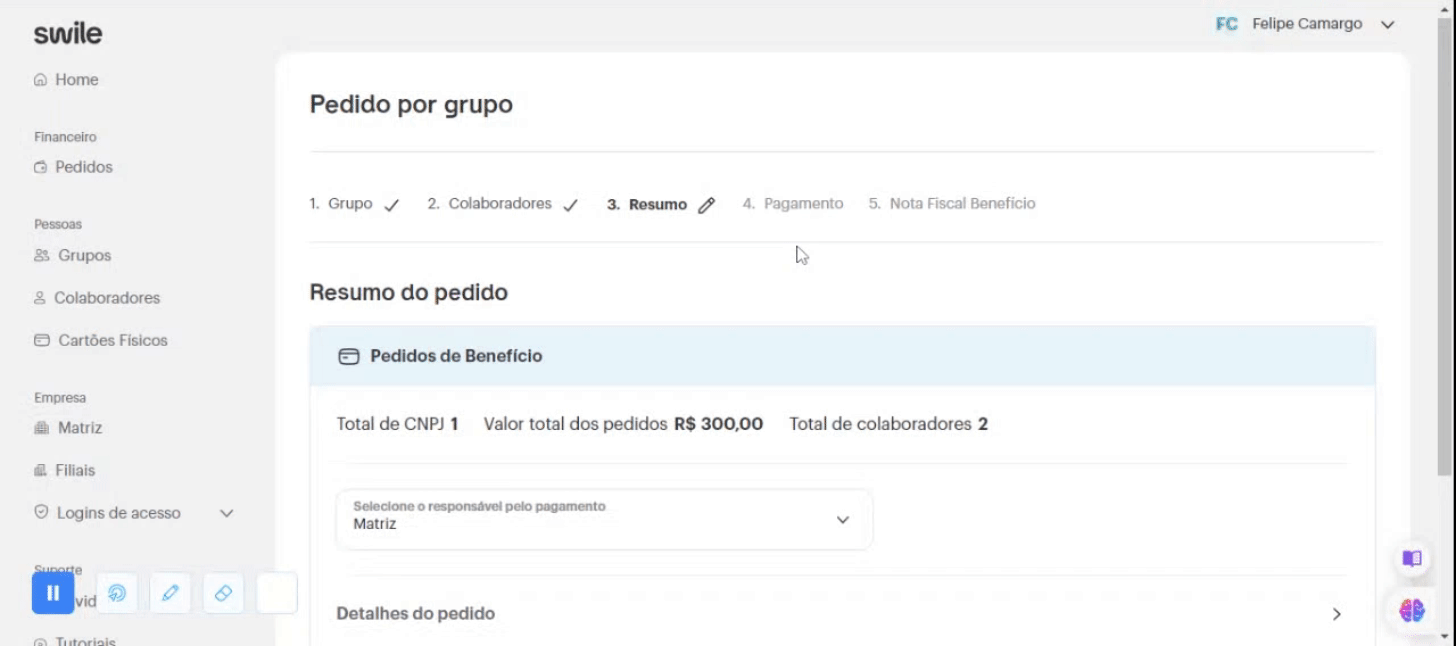Click the Detalhes do pedido chevron arrow
Image resolution: width=1456 pixels, height=646 pixels.
(1337, 614)
